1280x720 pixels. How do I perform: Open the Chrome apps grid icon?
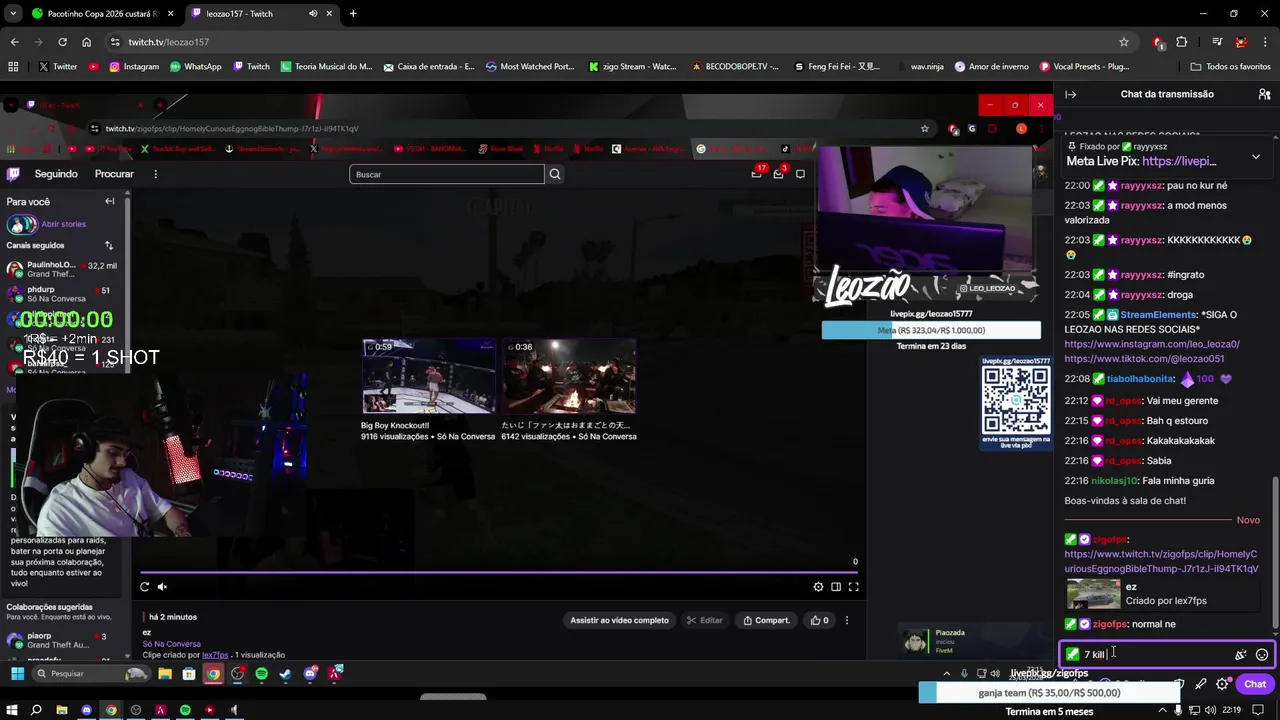click(13, 67)
